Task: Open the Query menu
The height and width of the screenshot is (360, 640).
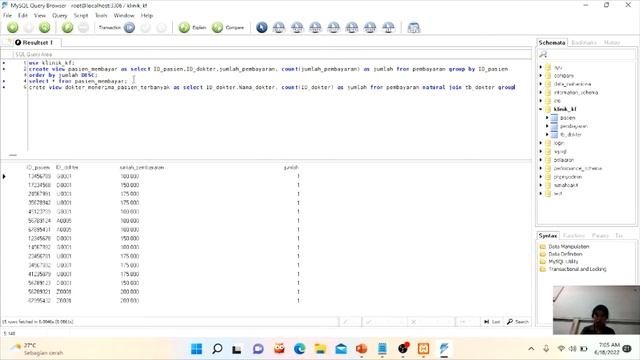Action: (60, 16)
